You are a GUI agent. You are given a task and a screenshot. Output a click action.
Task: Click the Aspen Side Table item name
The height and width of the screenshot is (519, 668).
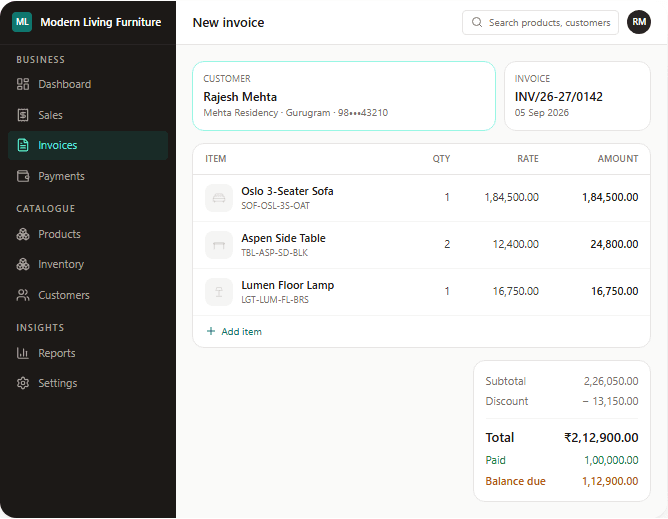coord(283,238)
